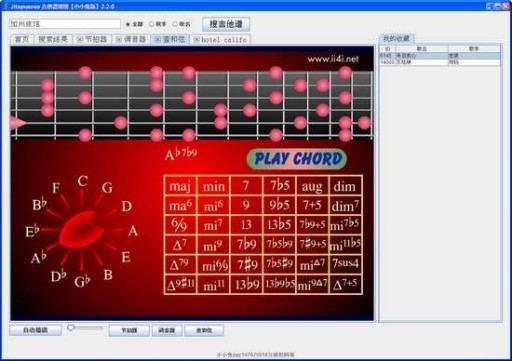Image resolution: width=512 pixels, height=361 pixels.
Task: Click the ID column header in favorites
Action: 388,49
